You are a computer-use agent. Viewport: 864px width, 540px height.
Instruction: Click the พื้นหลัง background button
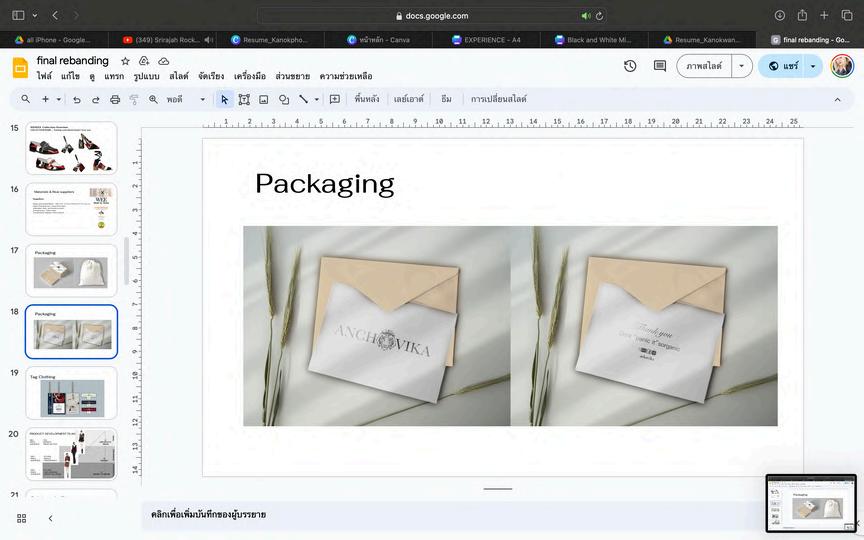(366, 99)
